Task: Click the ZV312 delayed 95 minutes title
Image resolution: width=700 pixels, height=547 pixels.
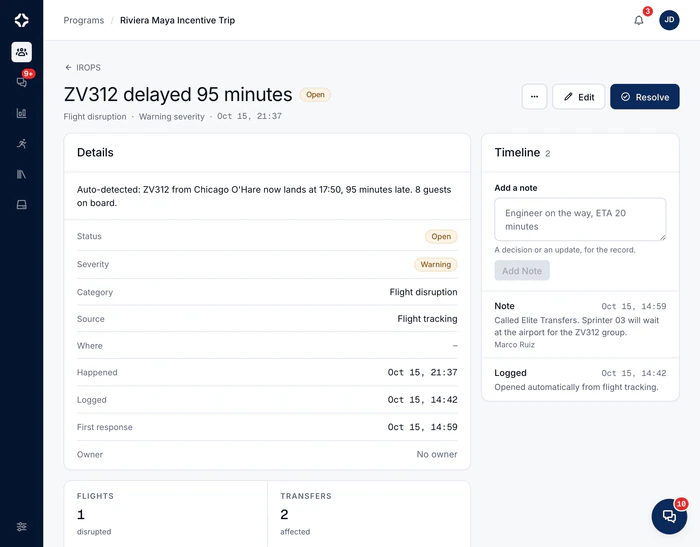Action: pyautogui.click(x=178, y=95)
